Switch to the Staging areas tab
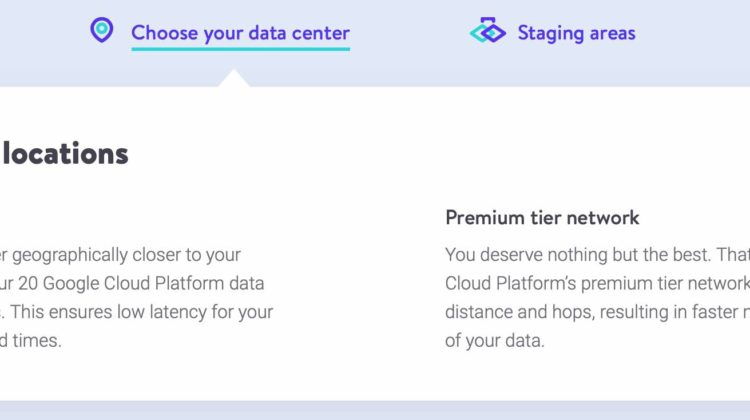This screenshot has width=750, height=420. point(576,33)
